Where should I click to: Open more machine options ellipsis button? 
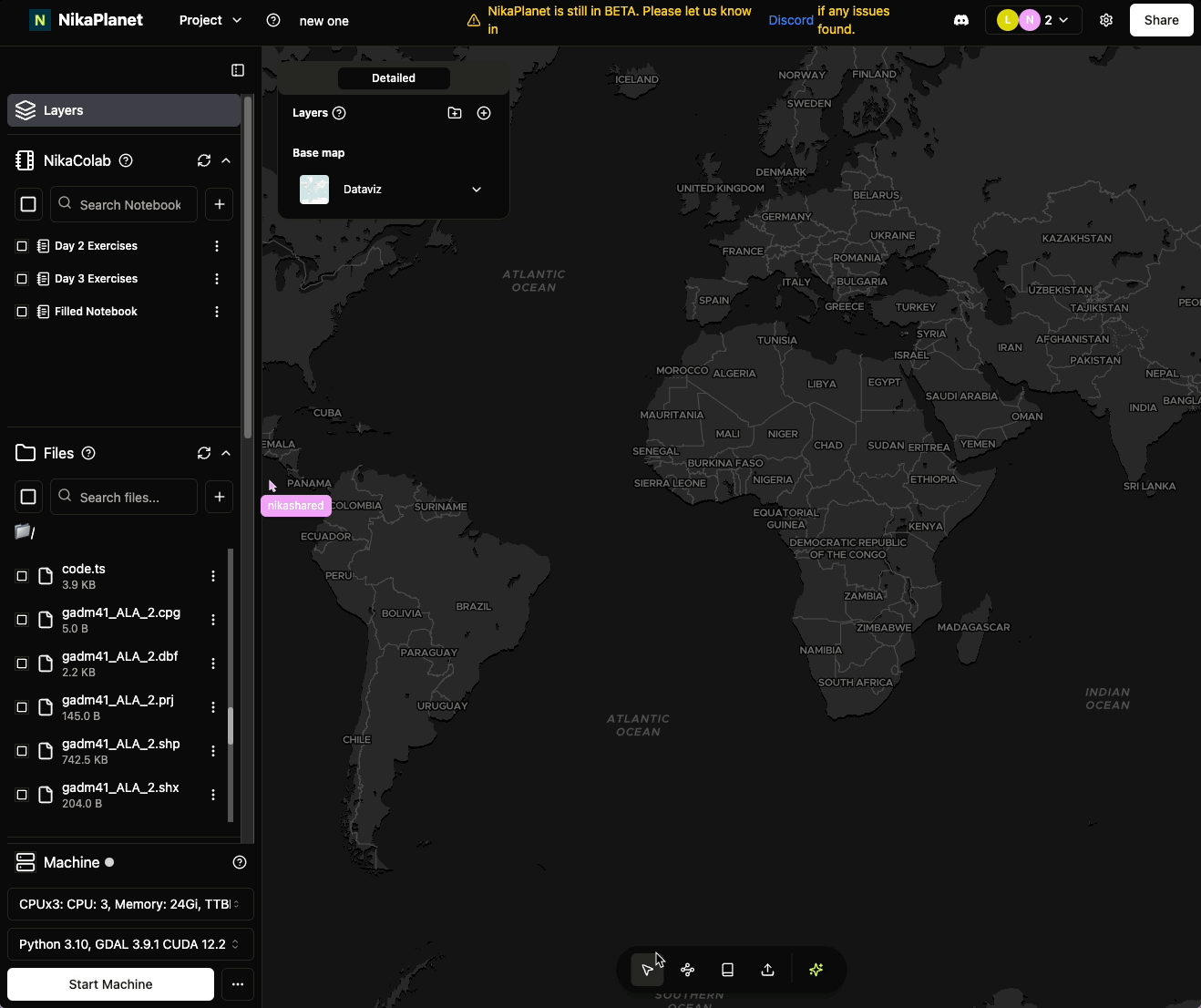(x=238, y=984)
